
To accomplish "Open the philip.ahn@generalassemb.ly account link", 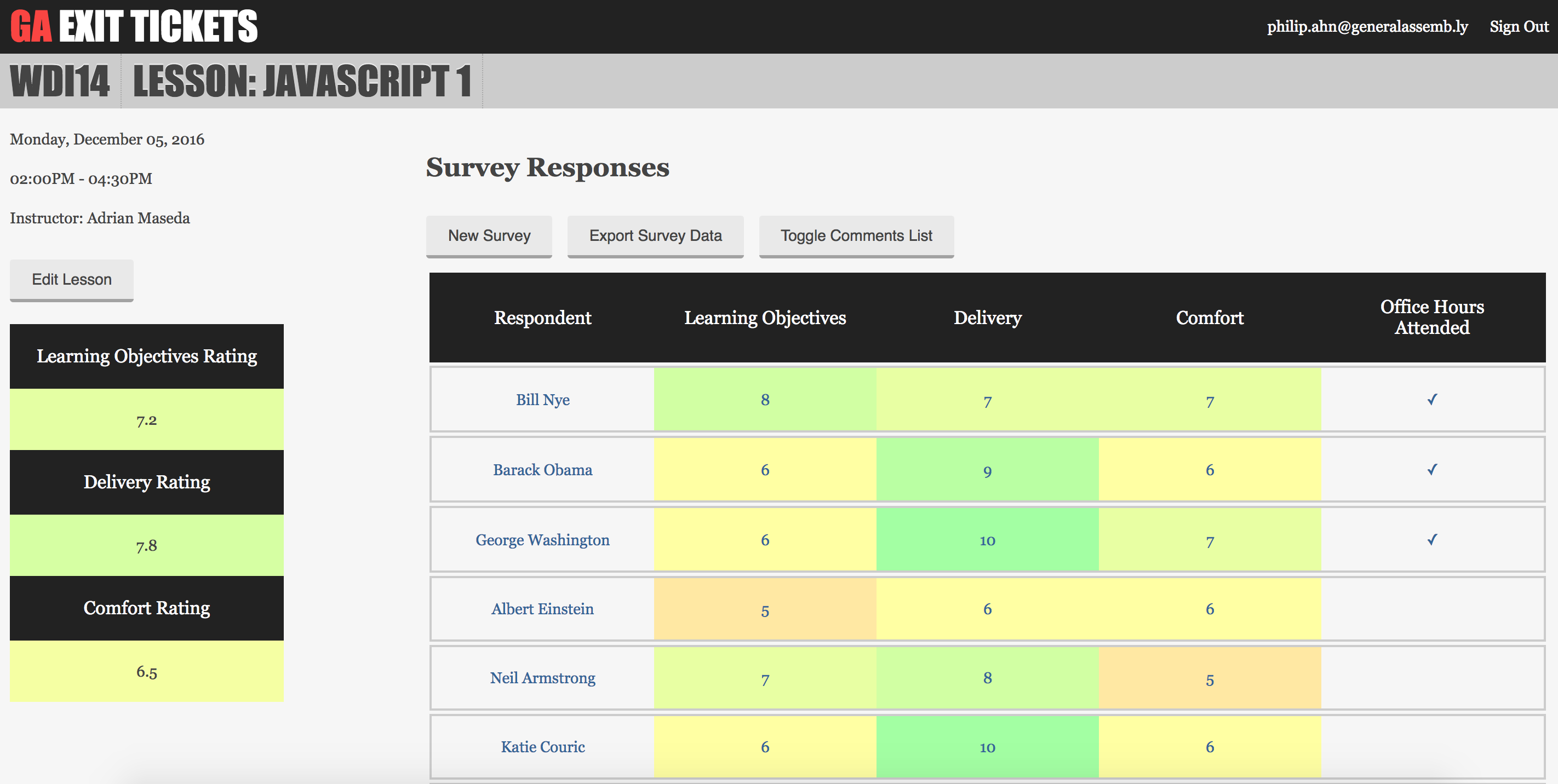I will coord(1367,27).
